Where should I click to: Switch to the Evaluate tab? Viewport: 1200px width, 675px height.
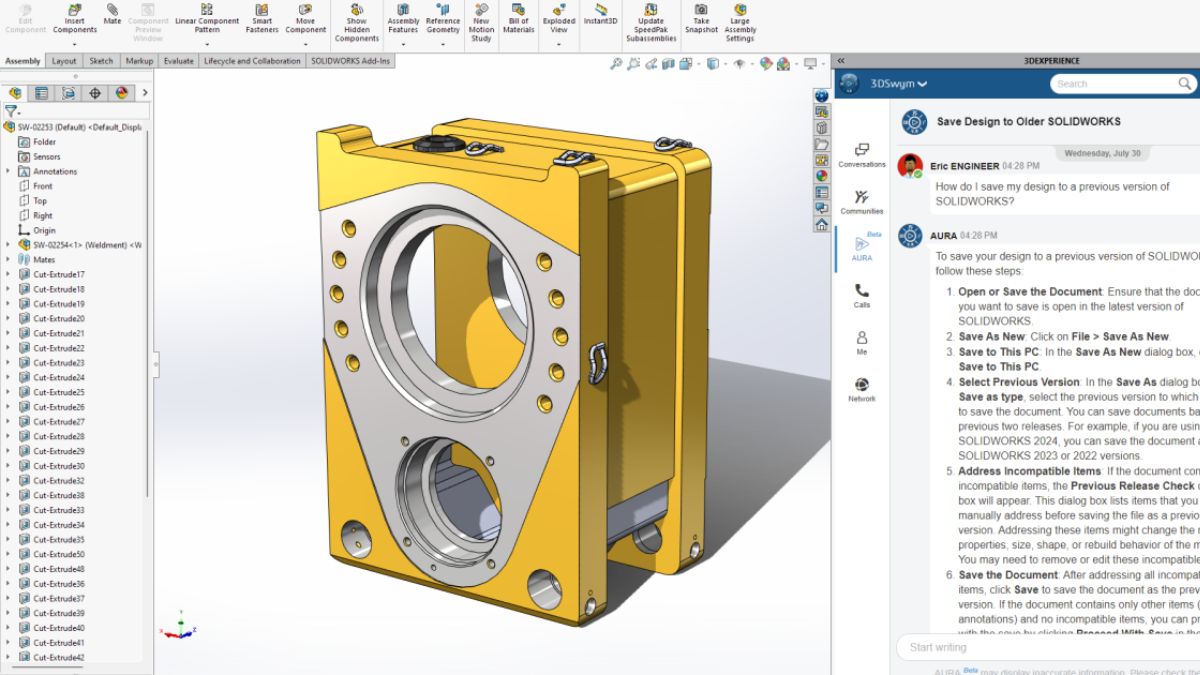click(x=178, y=61)
